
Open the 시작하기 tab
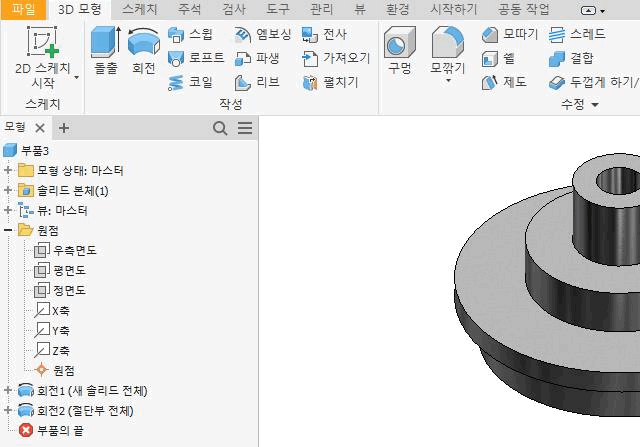454,9
